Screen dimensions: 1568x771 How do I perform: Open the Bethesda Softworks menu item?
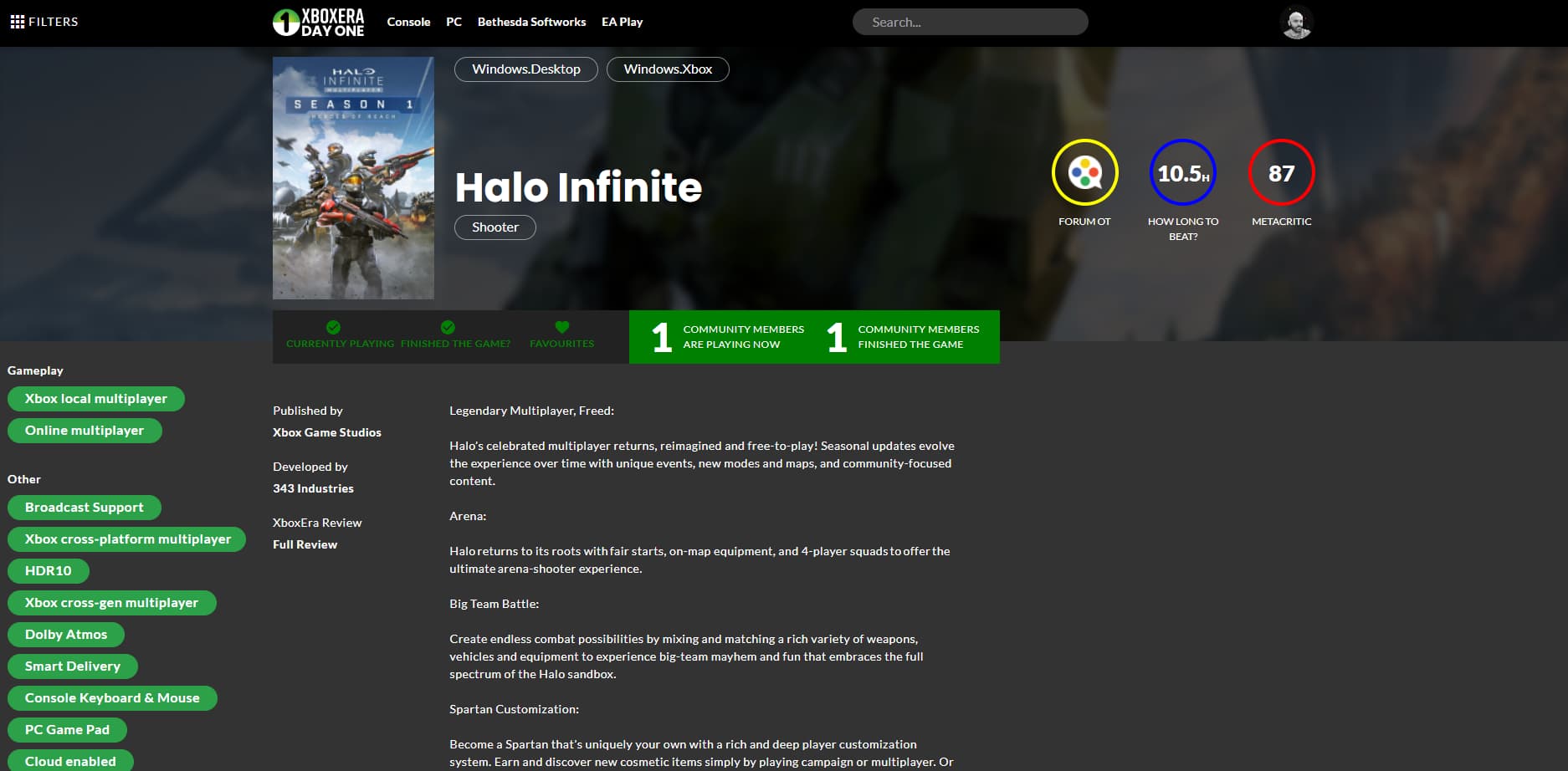click(531, 23)
